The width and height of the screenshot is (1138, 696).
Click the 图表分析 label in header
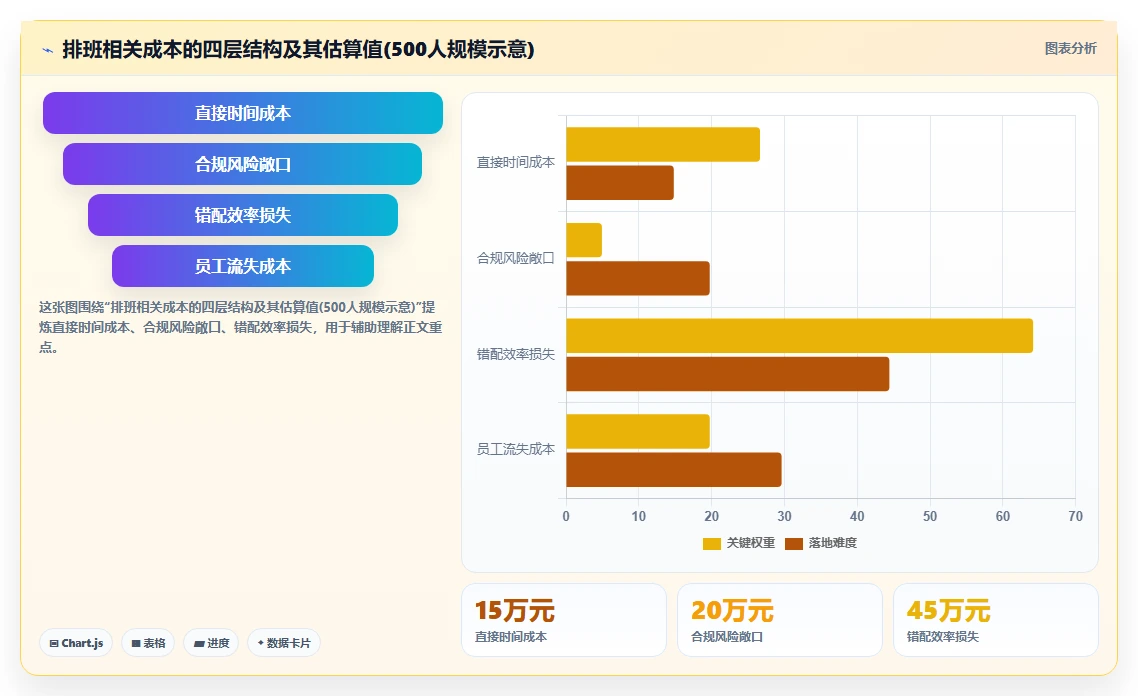coord(1071,49)
